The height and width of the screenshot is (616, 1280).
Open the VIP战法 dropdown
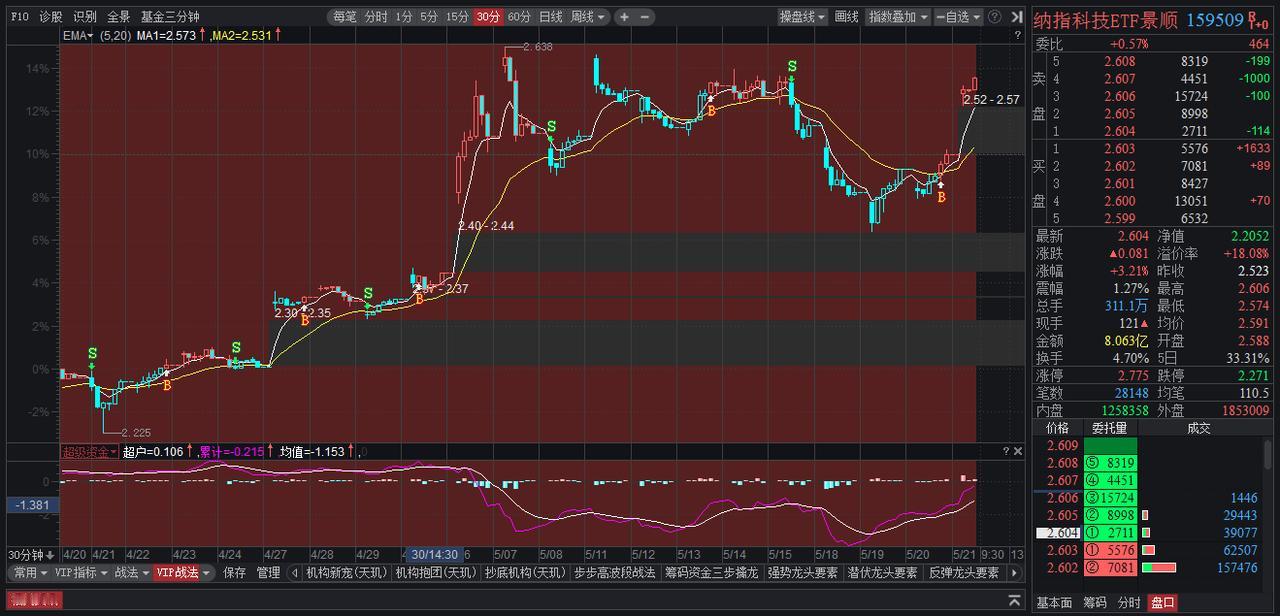click(x=183, y=573)
